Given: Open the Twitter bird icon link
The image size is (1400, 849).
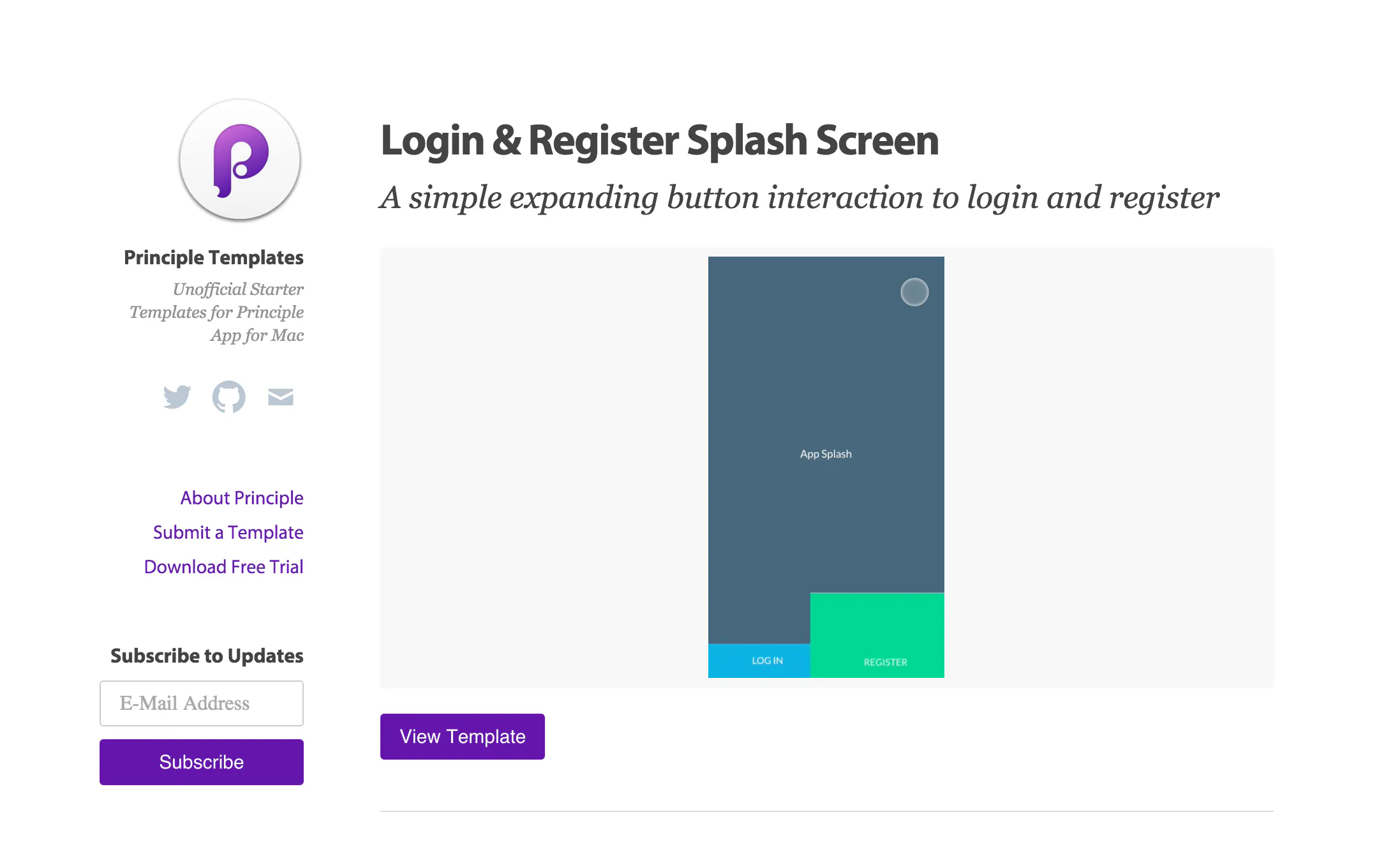Looking at the screenshot, I should pyautogui.click(x=177, y=396).
